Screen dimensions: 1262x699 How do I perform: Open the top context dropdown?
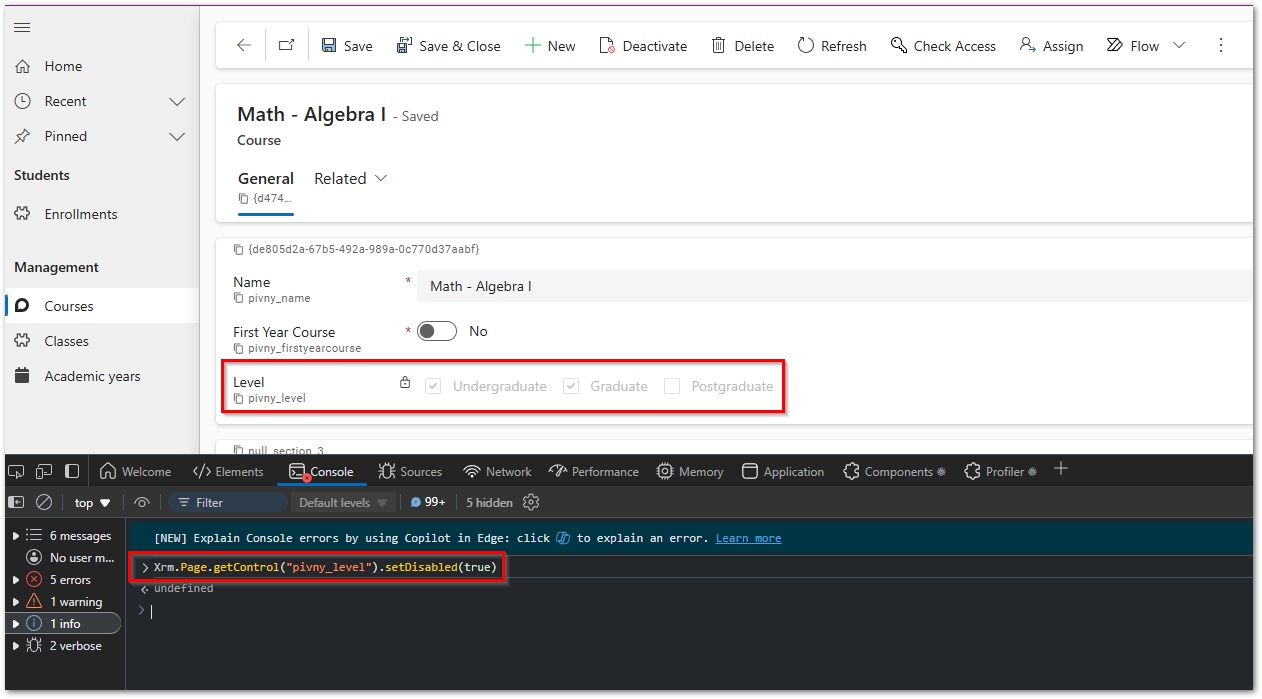[x=92, y=502]
